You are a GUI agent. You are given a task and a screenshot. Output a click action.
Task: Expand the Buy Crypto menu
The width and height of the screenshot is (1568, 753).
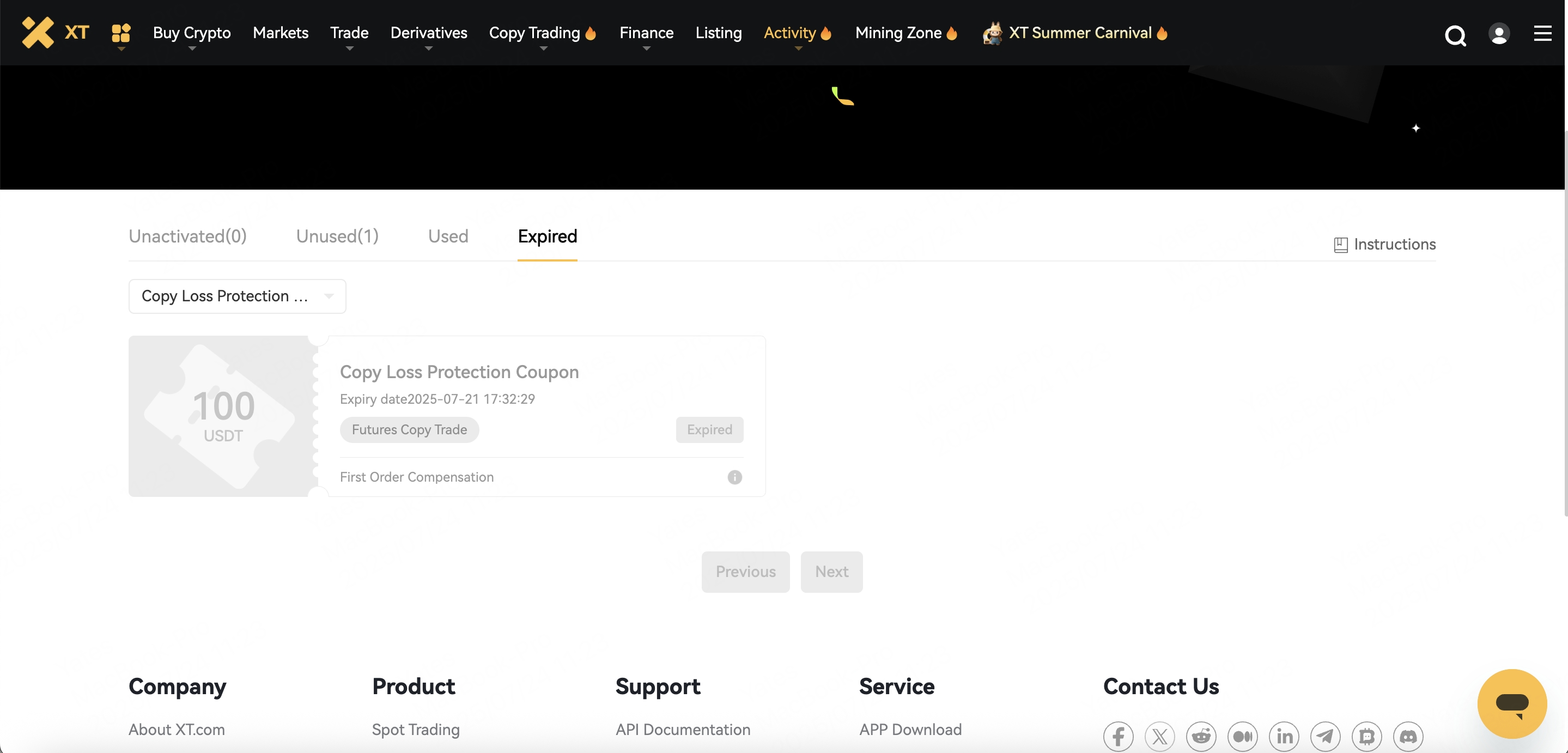[192, 33]
